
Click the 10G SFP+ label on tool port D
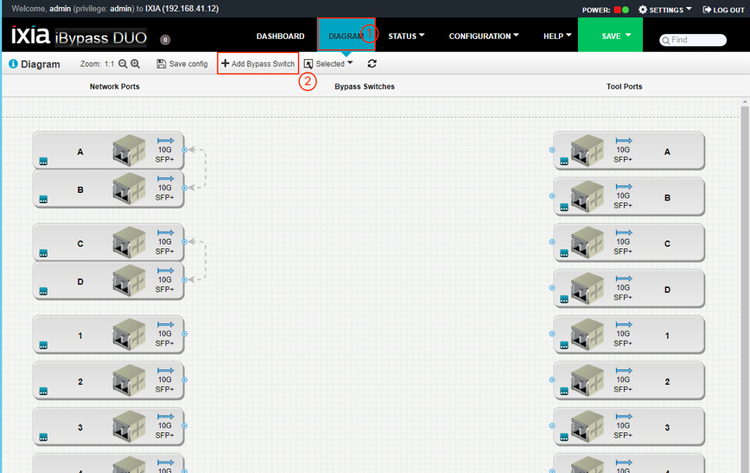coord(623,292)
